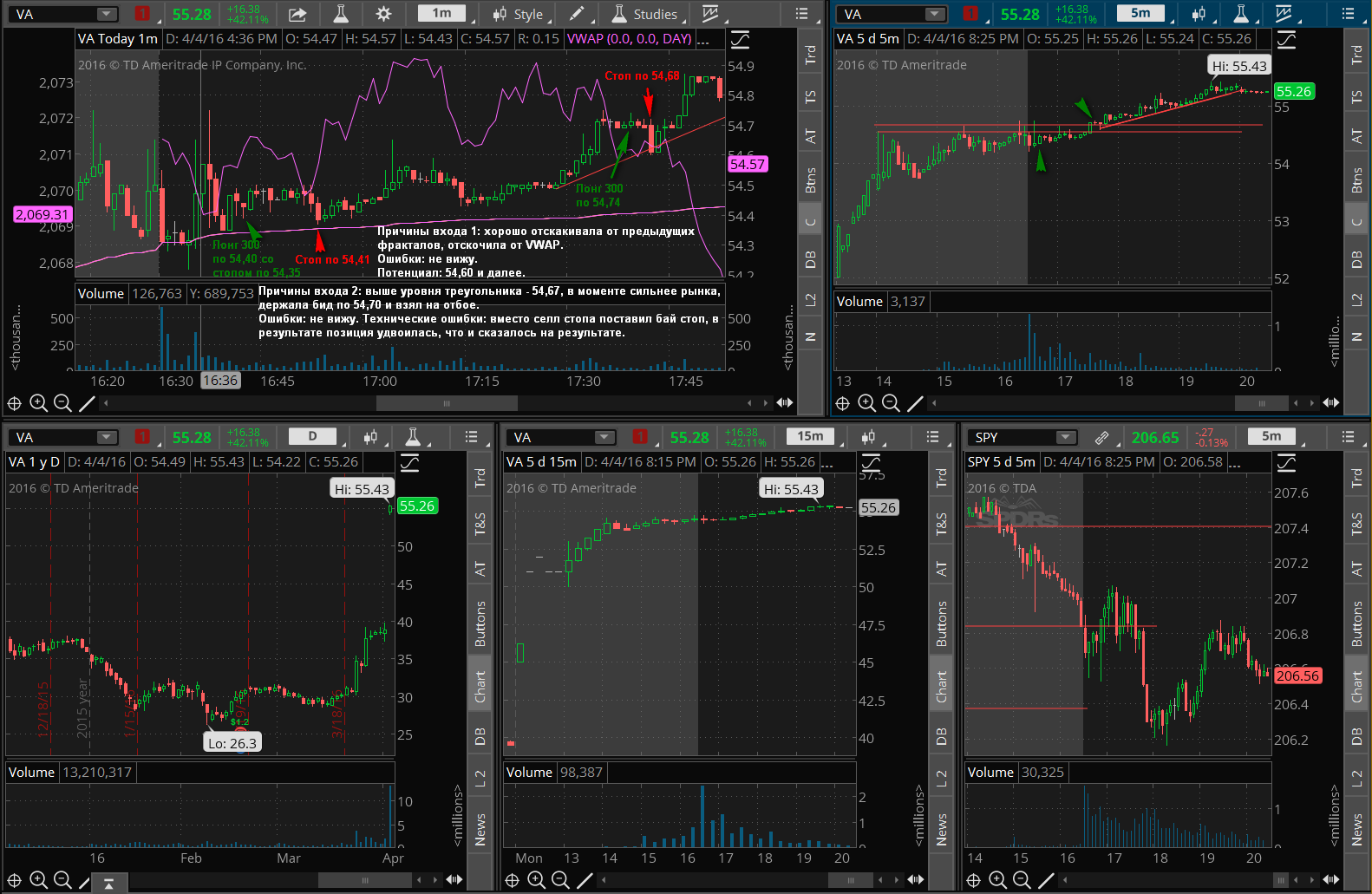The height and width of the screenshot is (894, 1372).
Task: Click the N button in VA 5m sidebar
Action: (1356, 336)
